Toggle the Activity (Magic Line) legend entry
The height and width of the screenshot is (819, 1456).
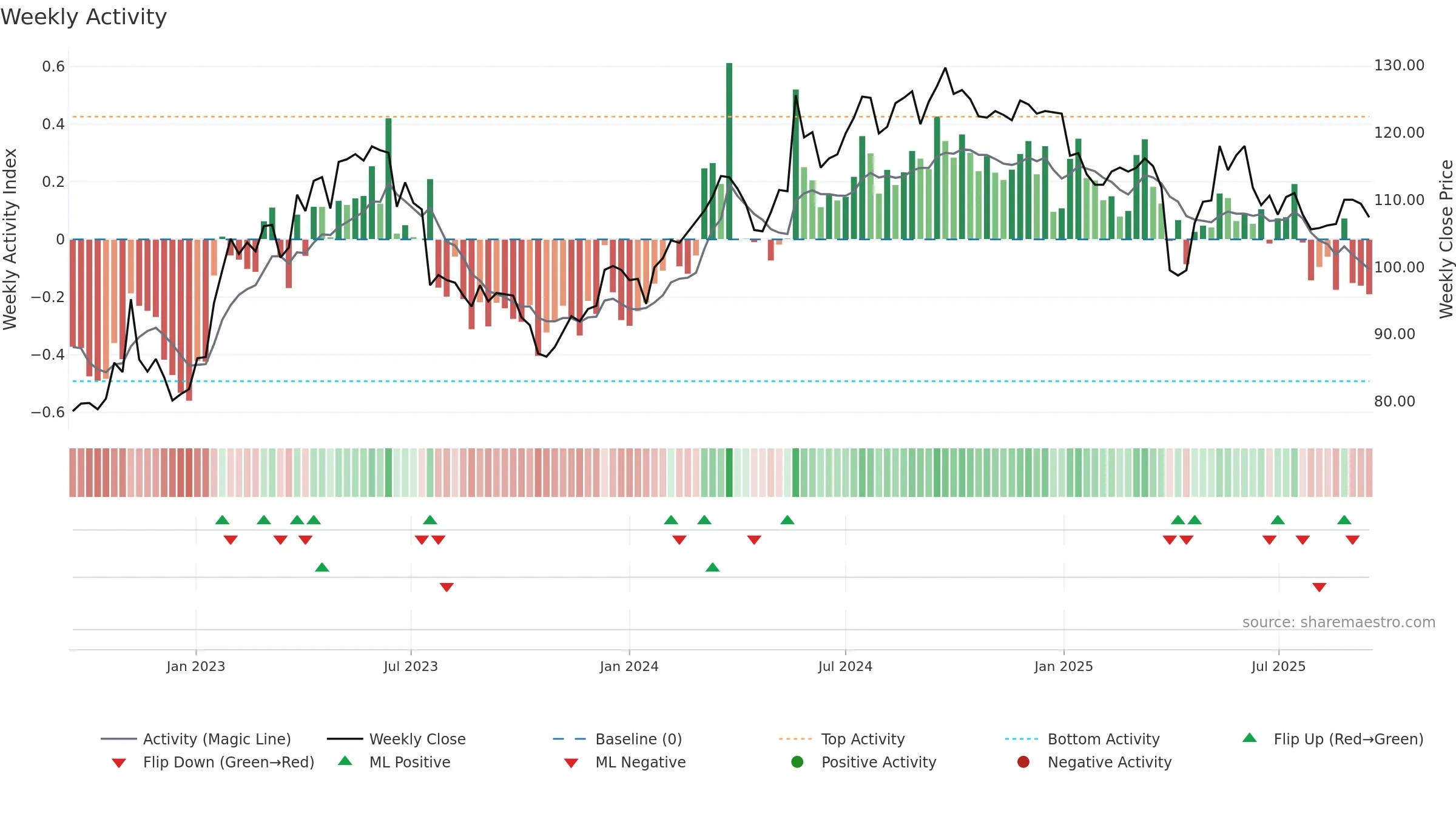pyautogui.click(x=196, y=739)
